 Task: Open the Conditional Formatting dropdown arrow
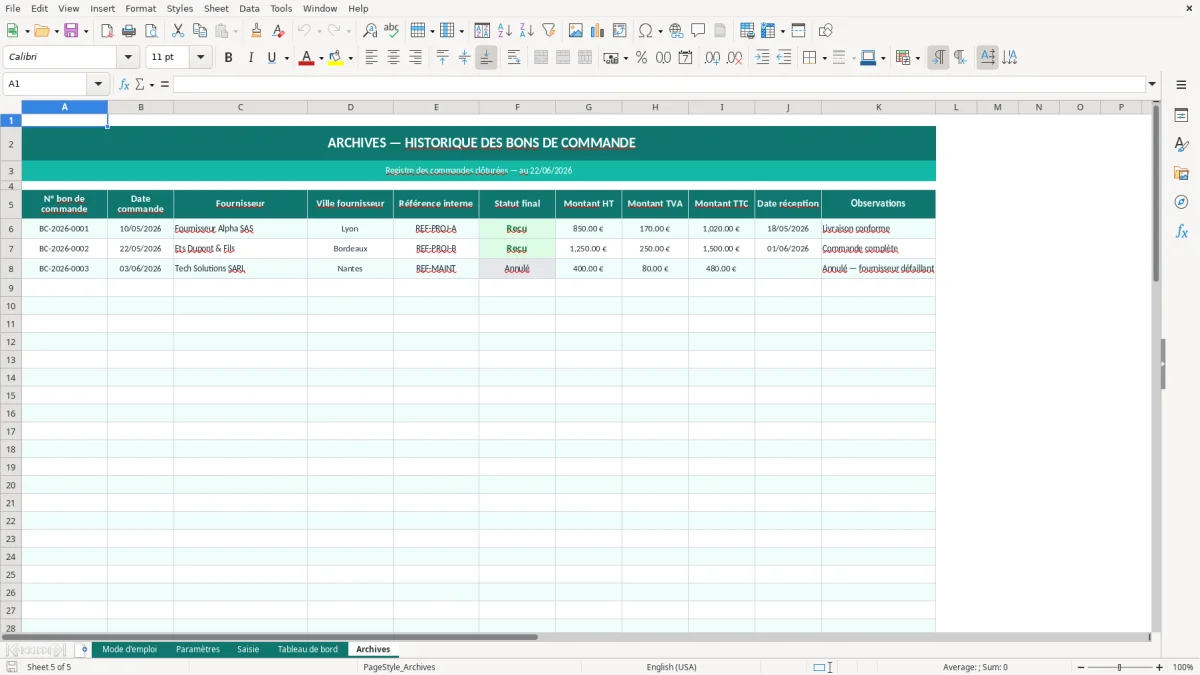point(917,58)
